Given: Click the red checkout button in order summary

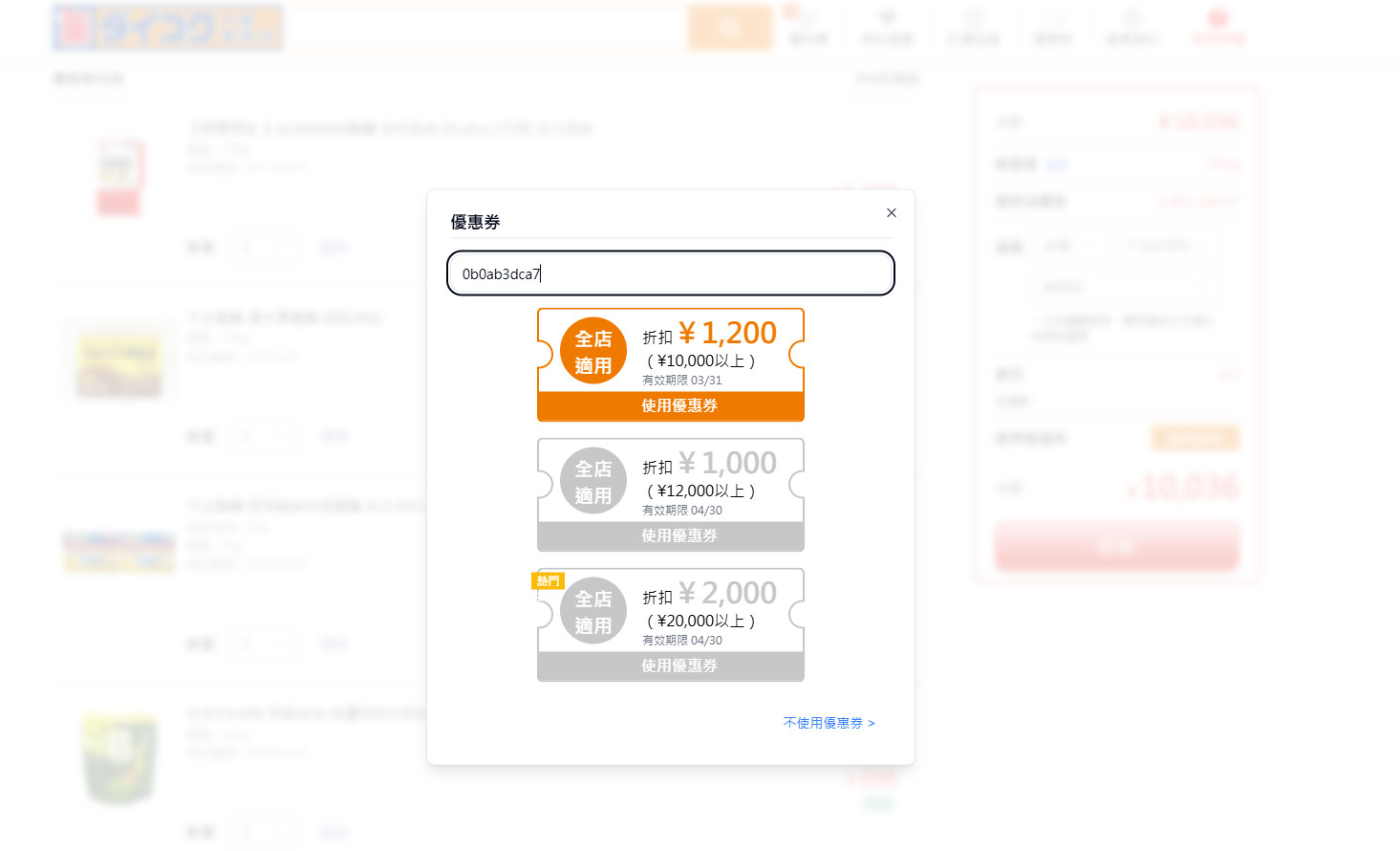Looking at the screenshot, I should point(1116,547).
